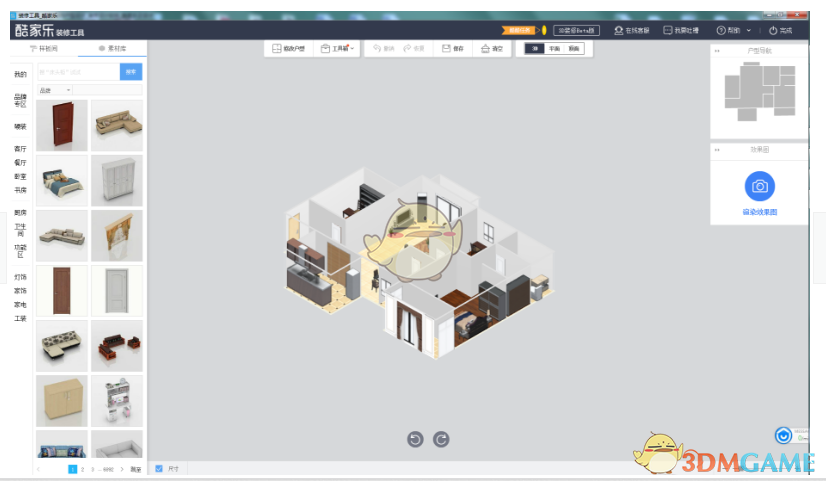
Task: Click the blue search (搜索) button
Action: pyautogui.click(x=131, y=72)
